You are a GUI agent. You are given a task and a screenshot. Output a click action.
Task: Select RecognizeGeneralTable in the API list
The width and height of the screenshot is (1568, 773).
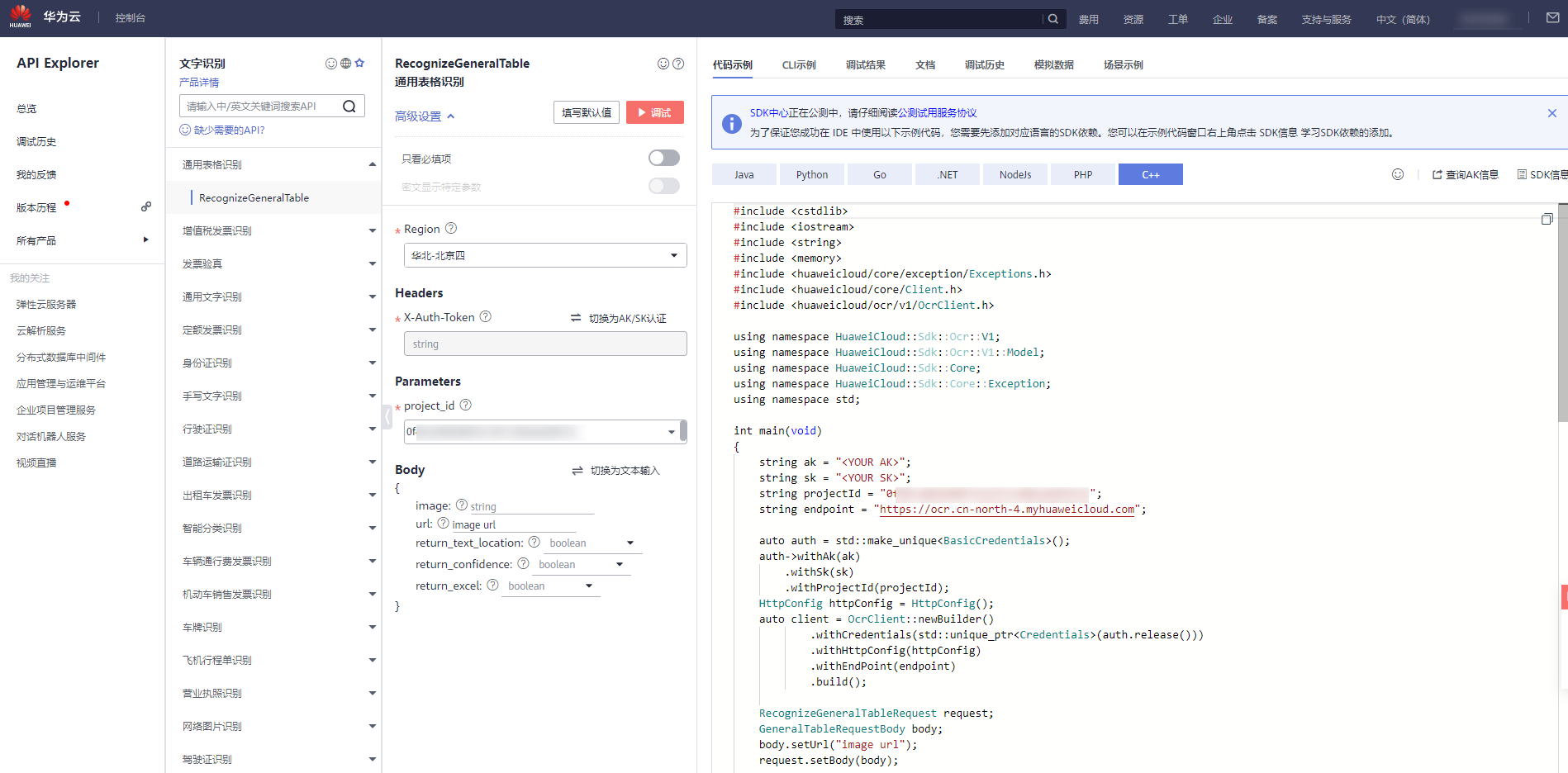254,197
